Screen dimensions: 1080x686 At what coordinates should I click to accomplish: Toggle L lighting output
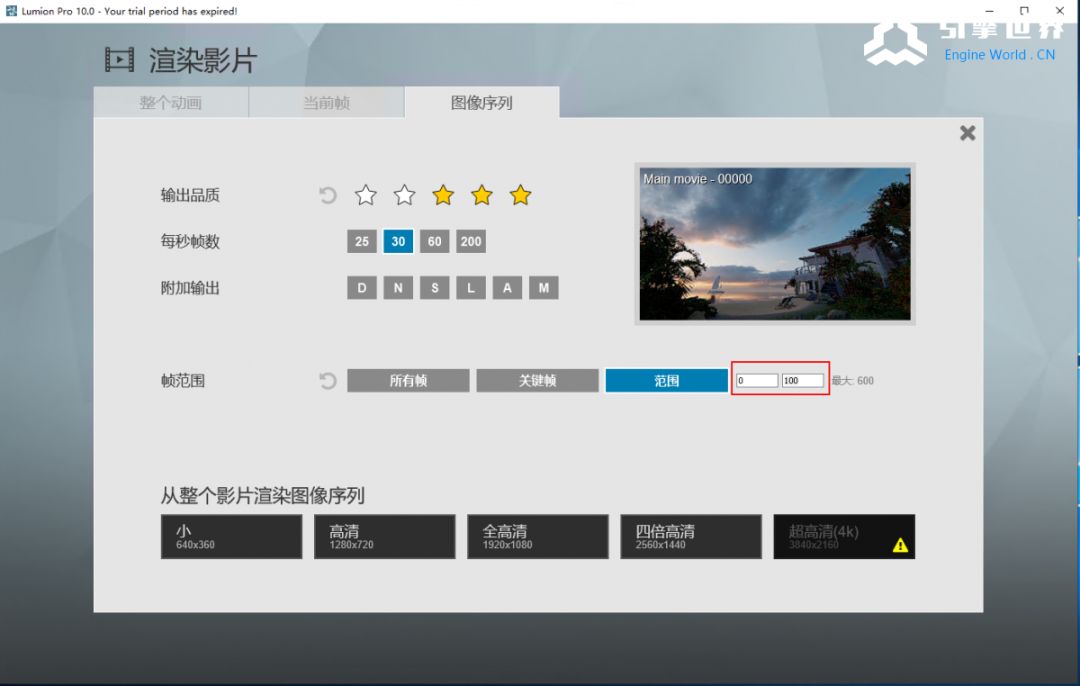(x=471, y=288)
